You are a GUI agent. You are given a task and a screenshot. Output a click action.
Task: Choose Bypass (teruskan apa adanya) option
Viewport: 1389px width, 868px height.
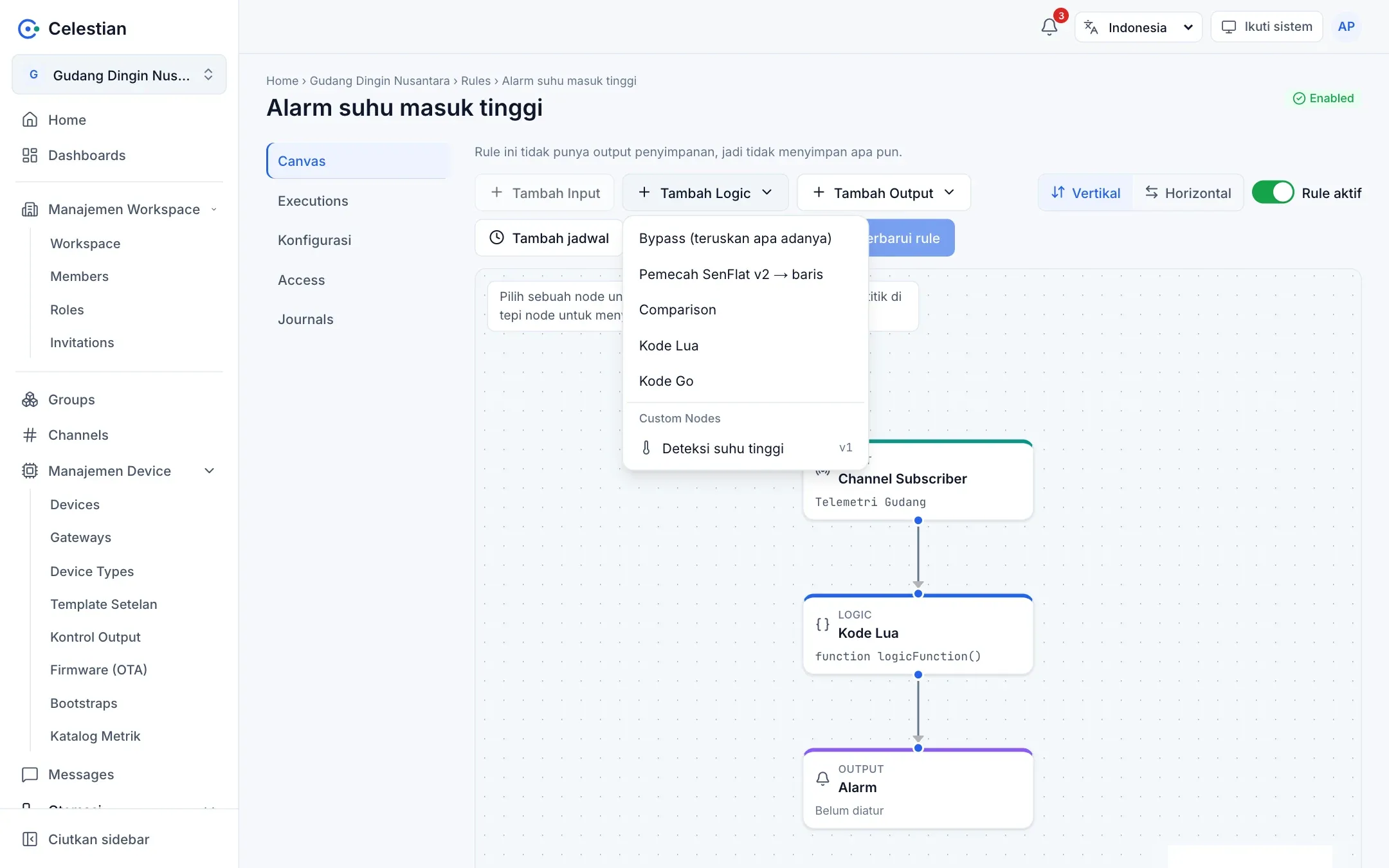coord(745,238)
